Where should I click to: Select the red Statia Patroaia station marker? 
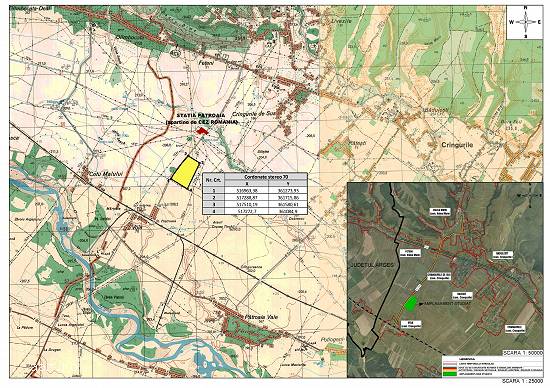point(201,131)
